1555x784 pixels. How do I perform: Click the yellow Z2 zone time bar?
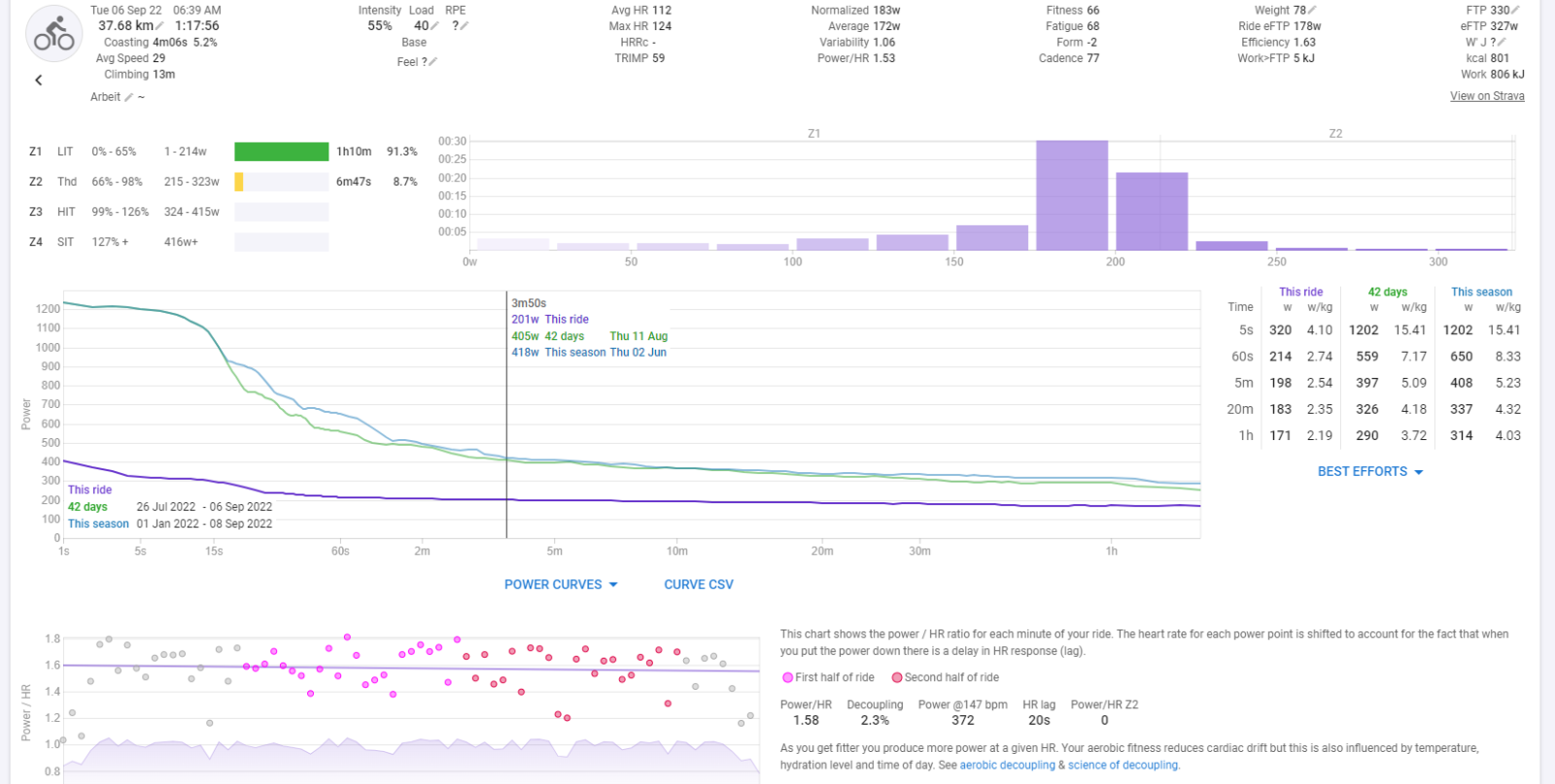(239, 182)
